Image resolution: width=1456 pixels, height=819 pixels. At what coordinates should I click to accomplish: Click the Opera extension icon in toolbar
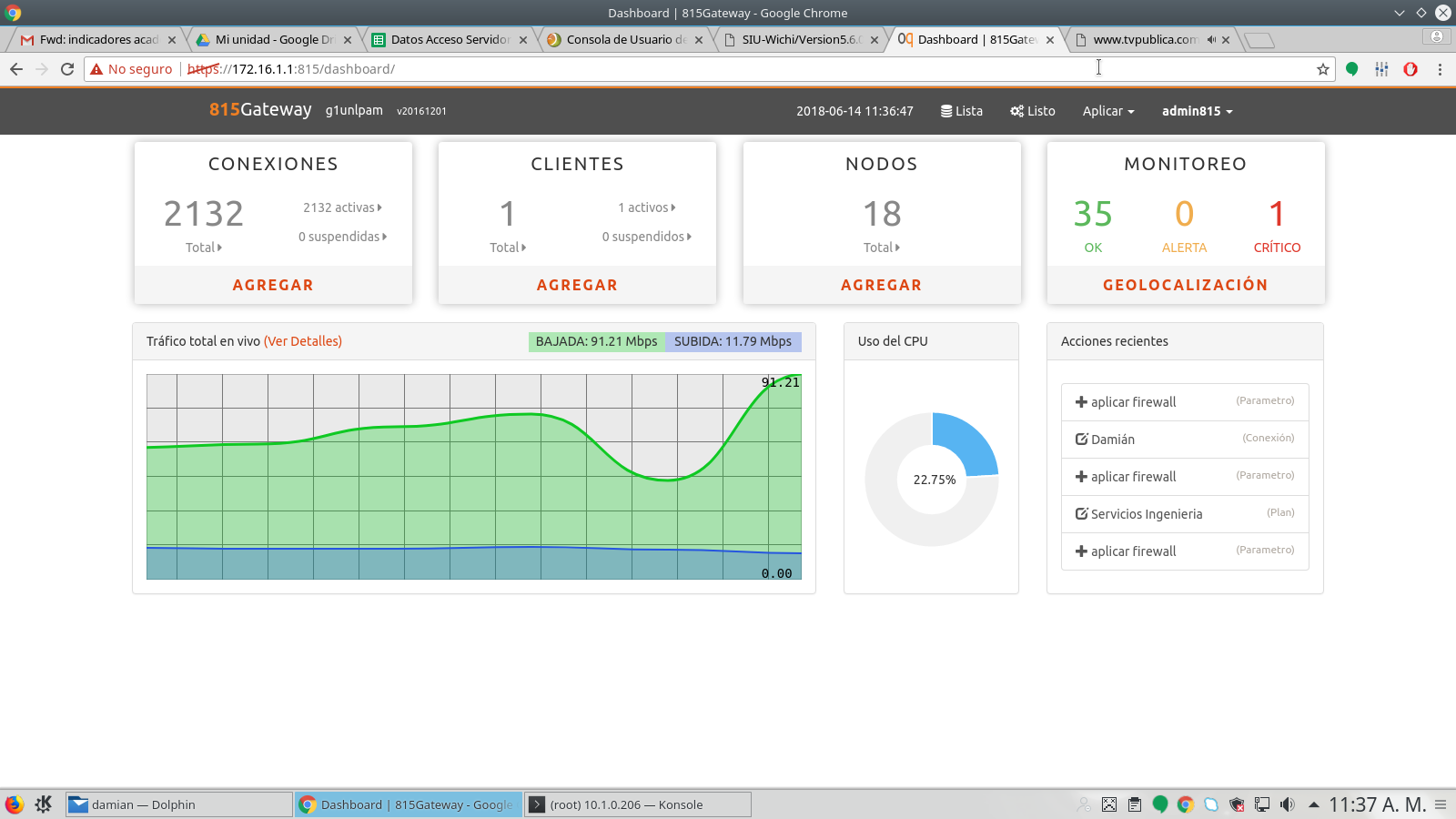[x=1410, y=69]
